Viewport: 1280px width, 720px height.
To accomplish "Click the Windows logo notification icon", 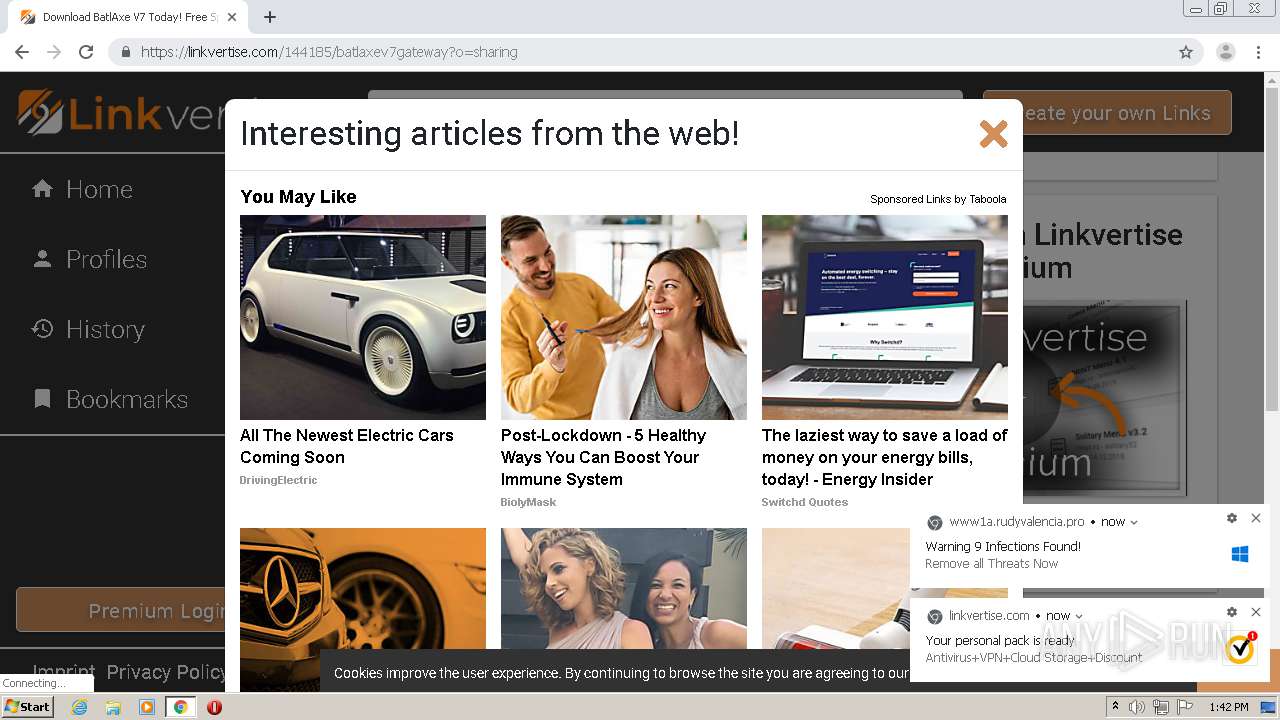I will (1240, 554).
